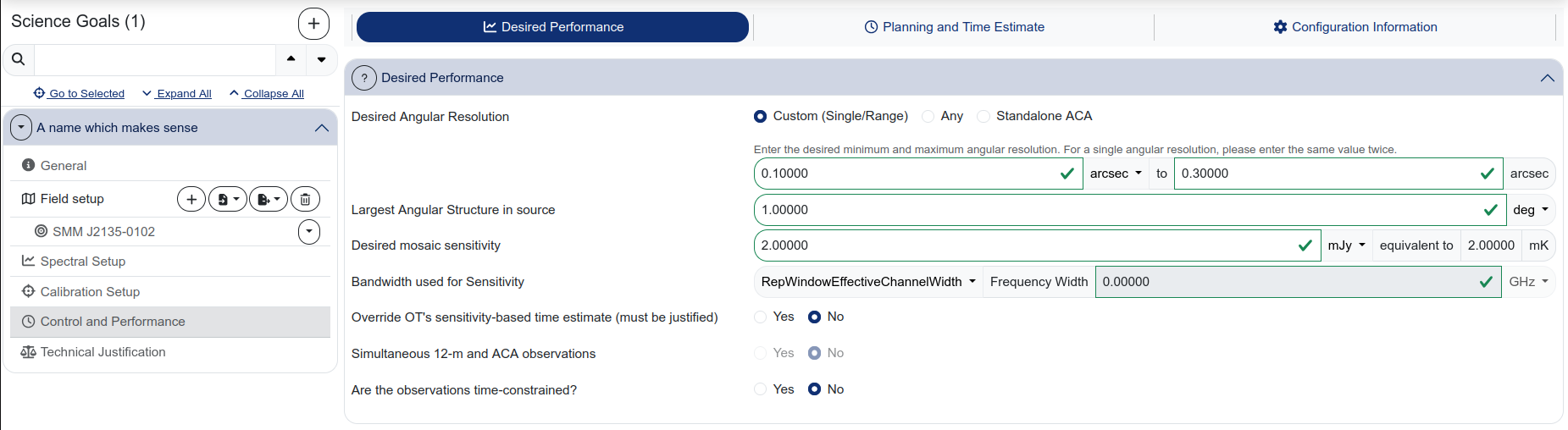Open SMM J2135-0102 source options dropdown
The image size is (1568, 430).
pos(309,232)
